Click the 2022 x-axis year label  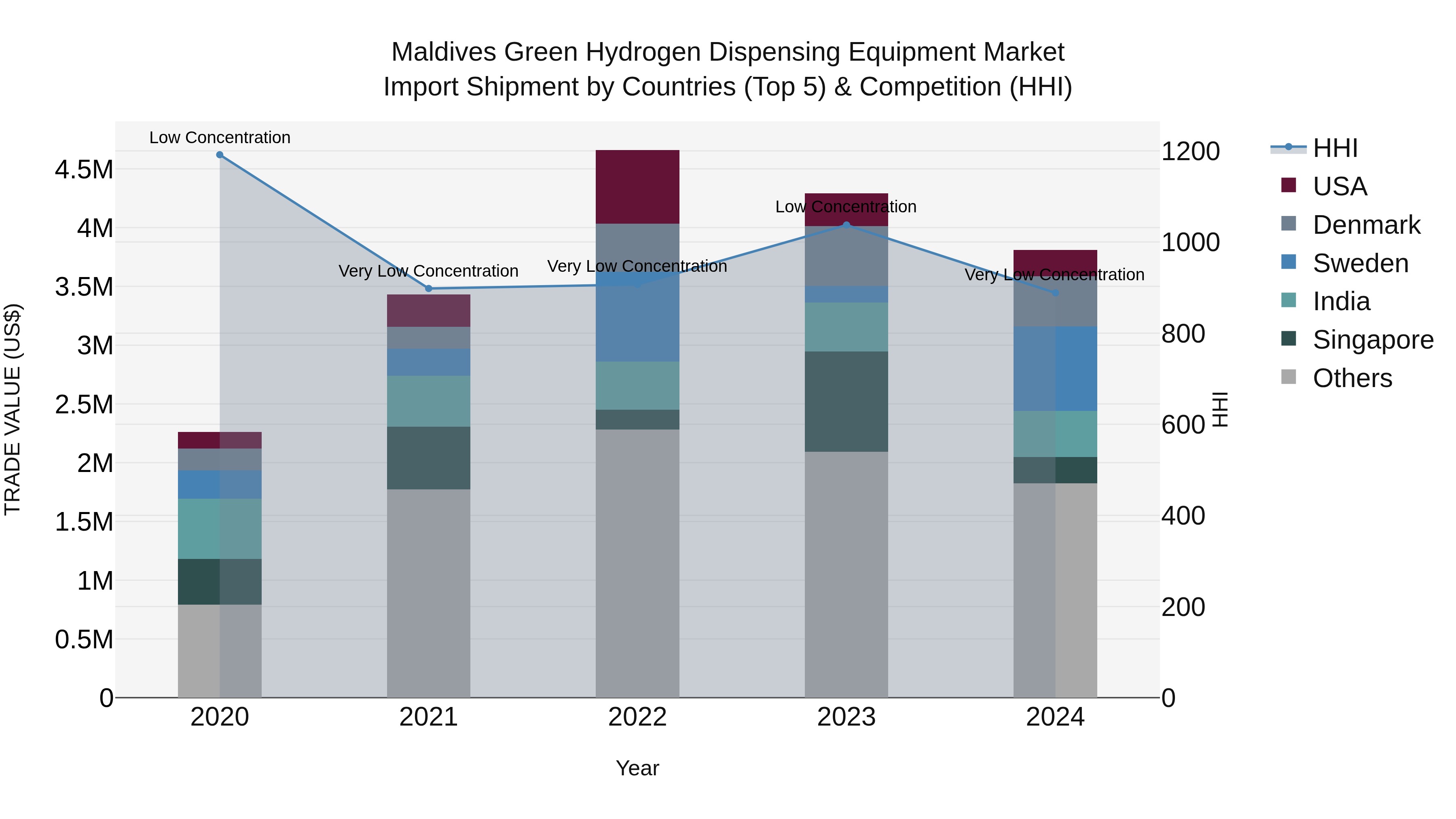[637, 717]
